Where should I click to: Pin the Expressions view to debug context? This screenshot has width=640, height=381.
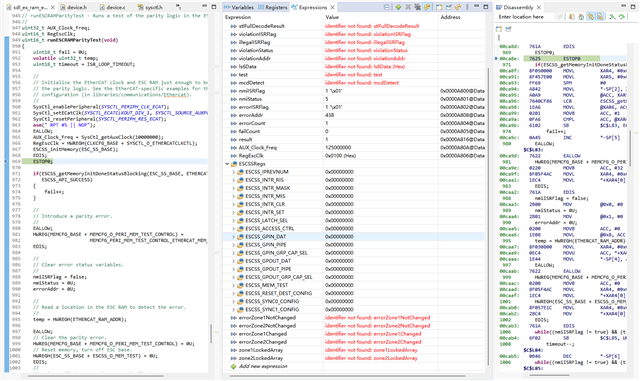(x=449, y=7)
